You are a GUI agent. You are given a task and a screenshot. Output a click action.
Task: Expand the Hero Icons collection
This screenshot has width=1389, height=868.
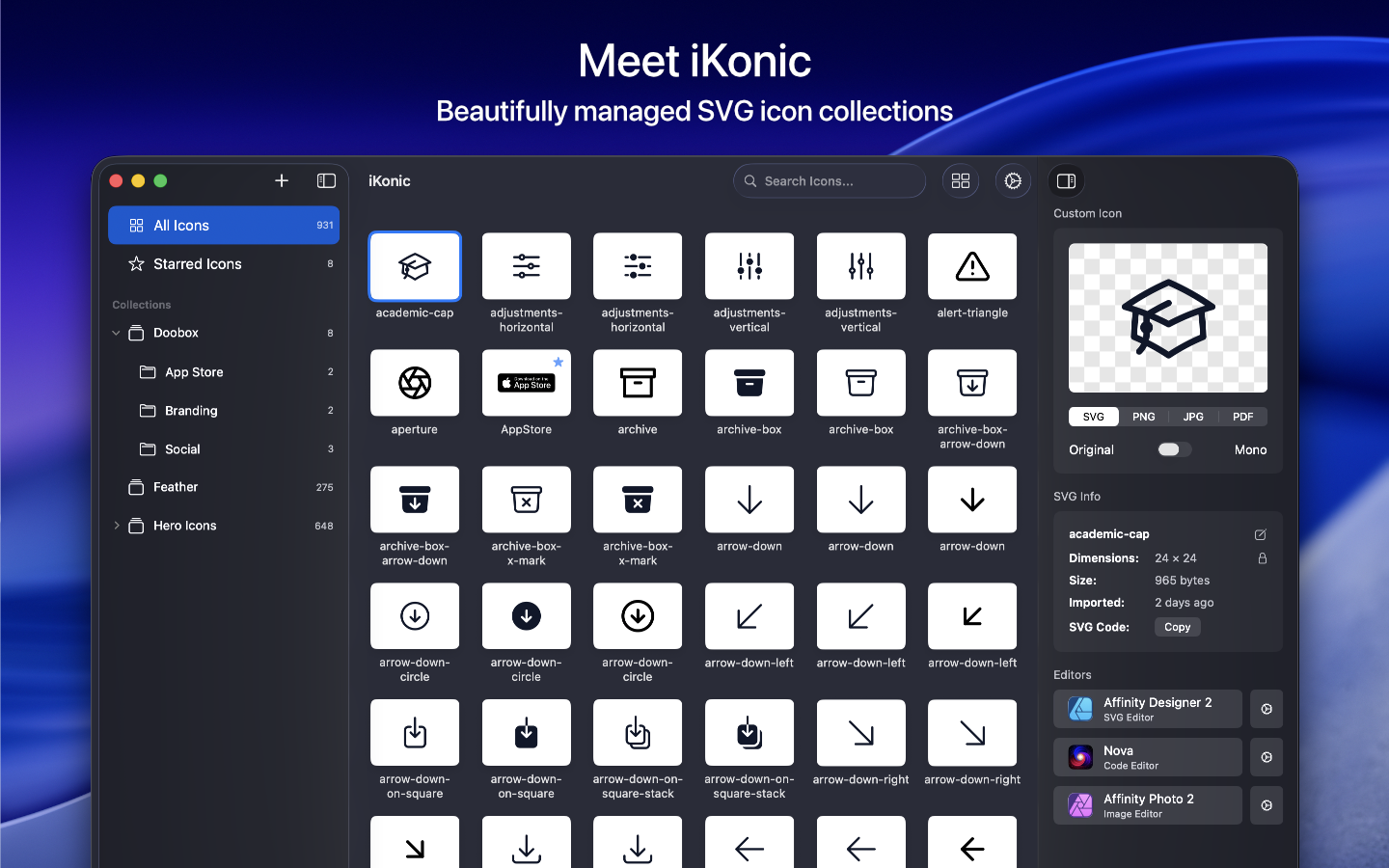[117, 526]
